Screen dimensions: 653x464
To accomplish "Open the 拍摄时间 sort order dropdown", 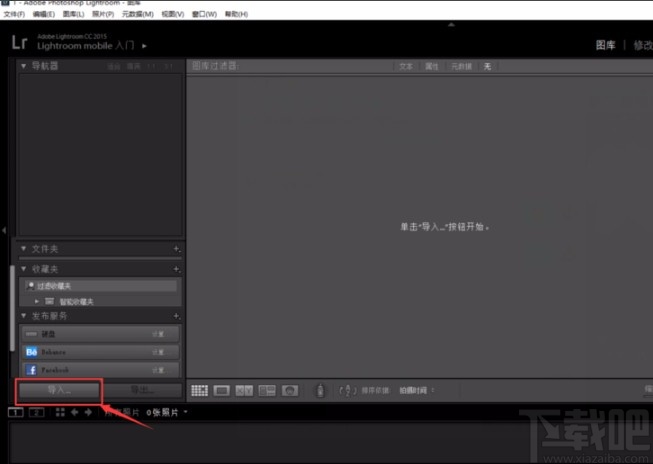I will tap(417, 390).
